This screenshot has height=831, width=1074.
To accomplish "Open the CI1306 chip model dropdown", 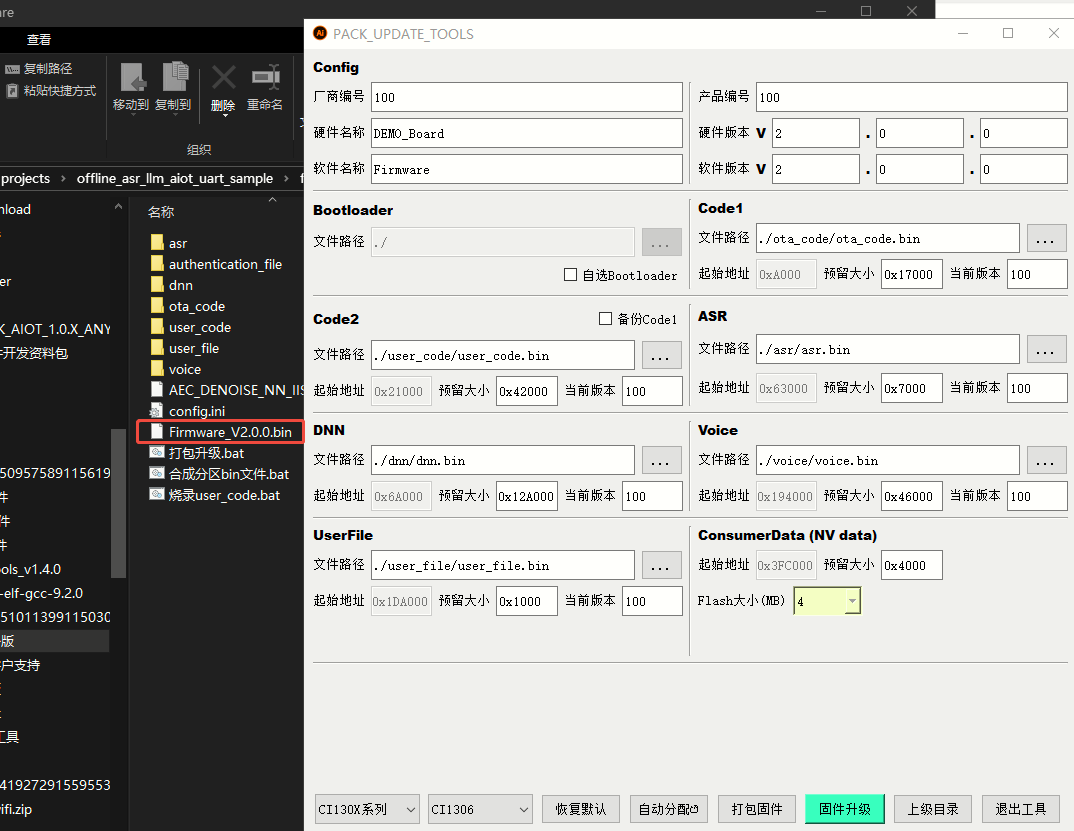I will coord(480,809).
